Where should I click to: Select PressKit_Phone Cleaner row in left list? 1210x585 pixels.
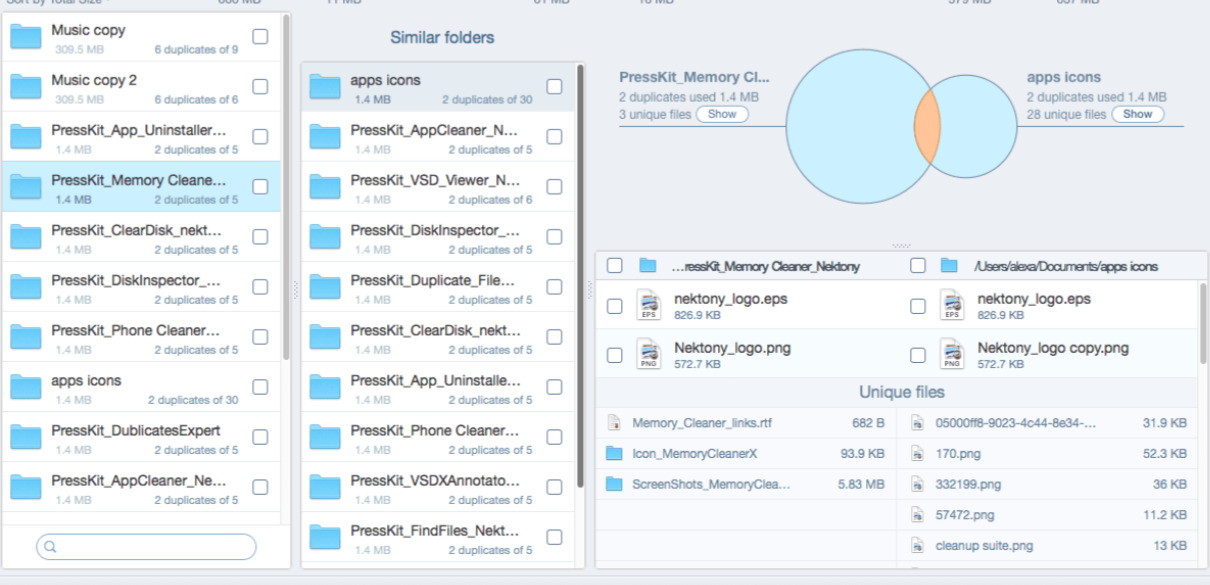[x=141, y=337]
